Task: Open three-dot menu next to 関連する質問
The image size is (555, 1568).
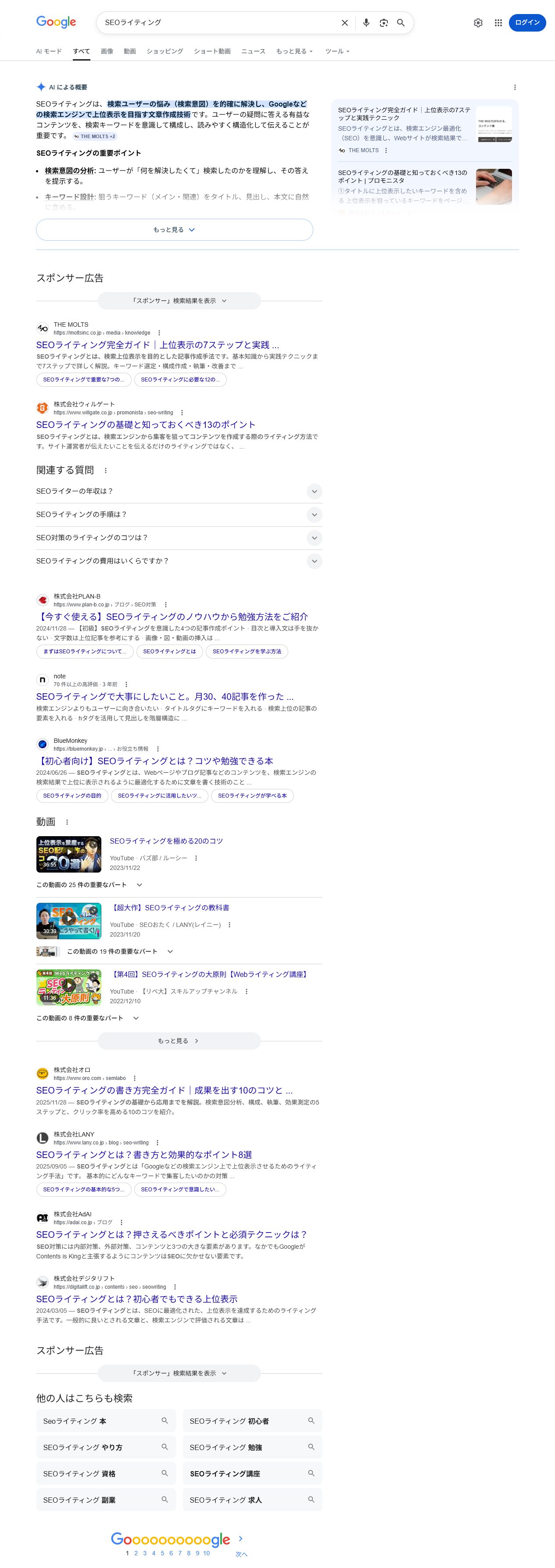Action: pyautogui.click(x=105, y=470)
